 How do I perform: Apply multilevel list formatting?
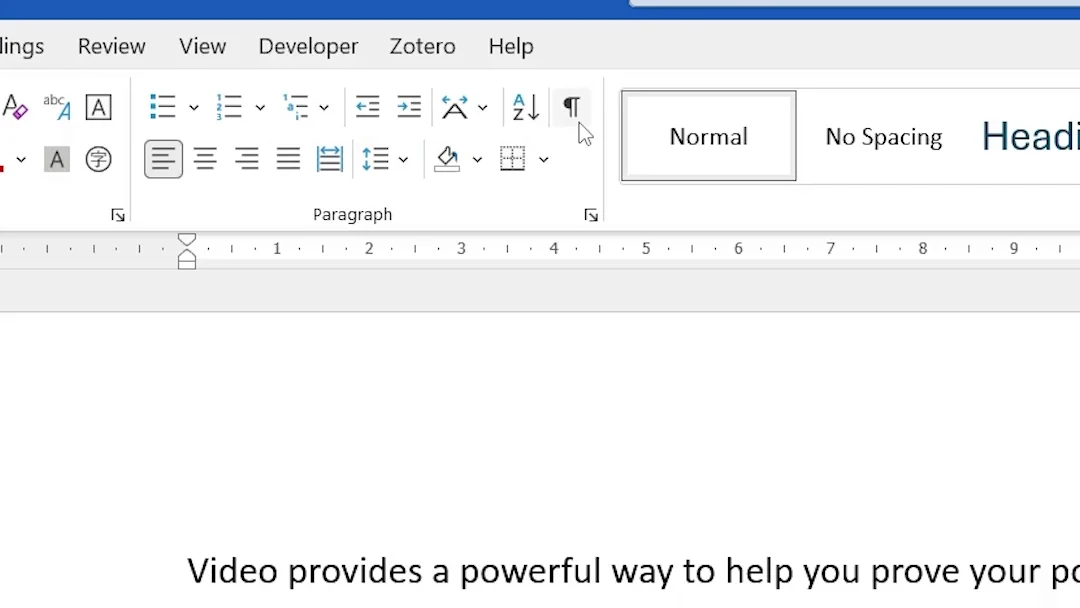295,107
